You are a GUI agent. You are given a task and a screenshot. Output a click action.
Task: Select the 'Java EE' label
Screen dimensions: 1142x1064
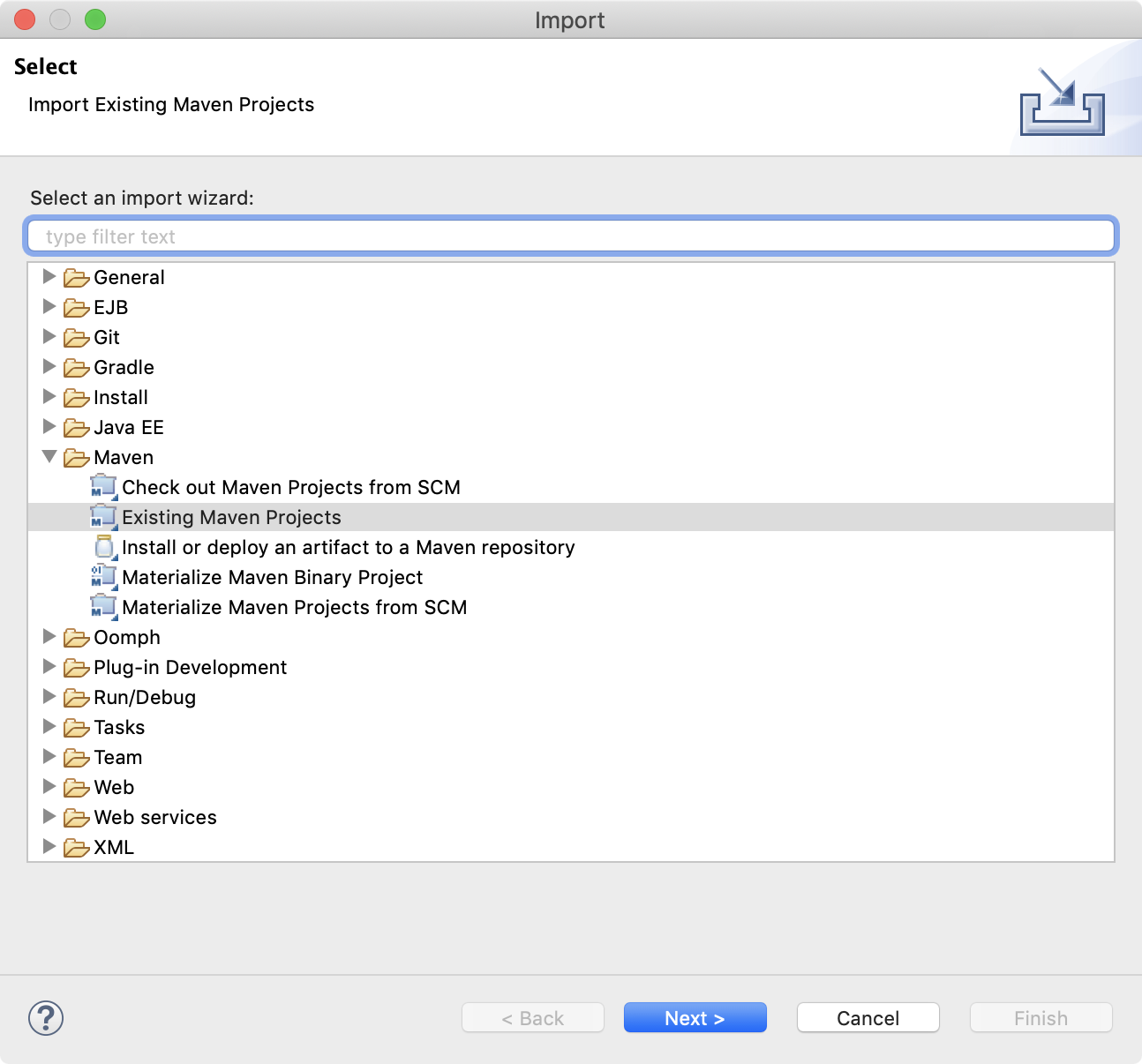click(x=129, y=427)
